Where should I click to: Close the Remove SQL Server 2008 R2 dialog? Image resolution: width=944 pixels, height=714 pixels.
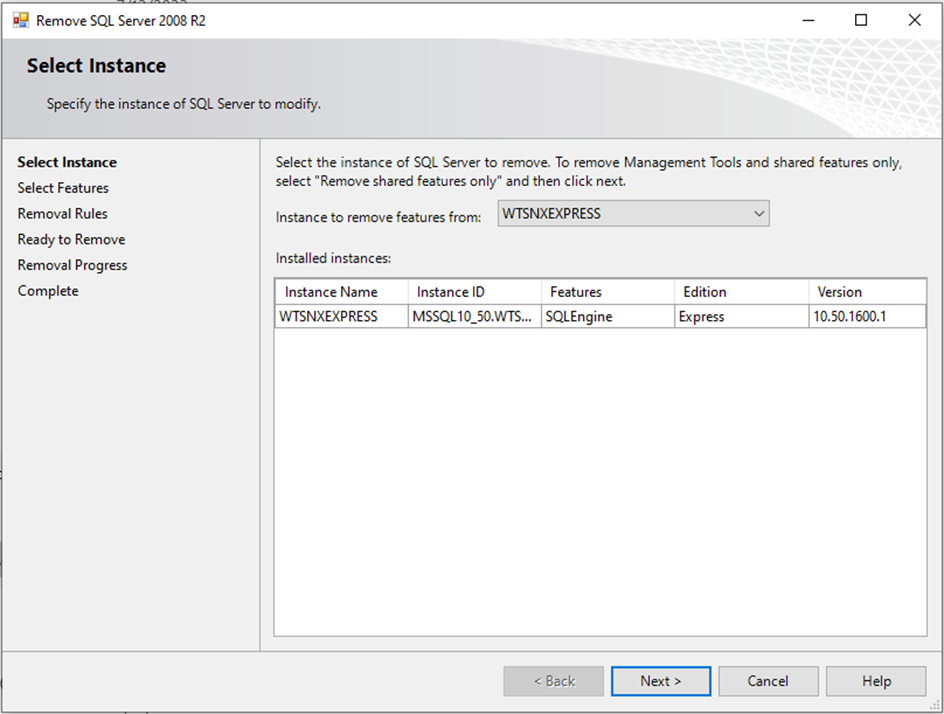click(914, 20)
